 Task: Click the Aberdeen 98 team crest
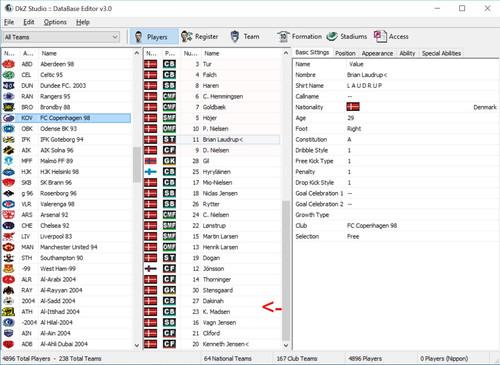point(9,64)
